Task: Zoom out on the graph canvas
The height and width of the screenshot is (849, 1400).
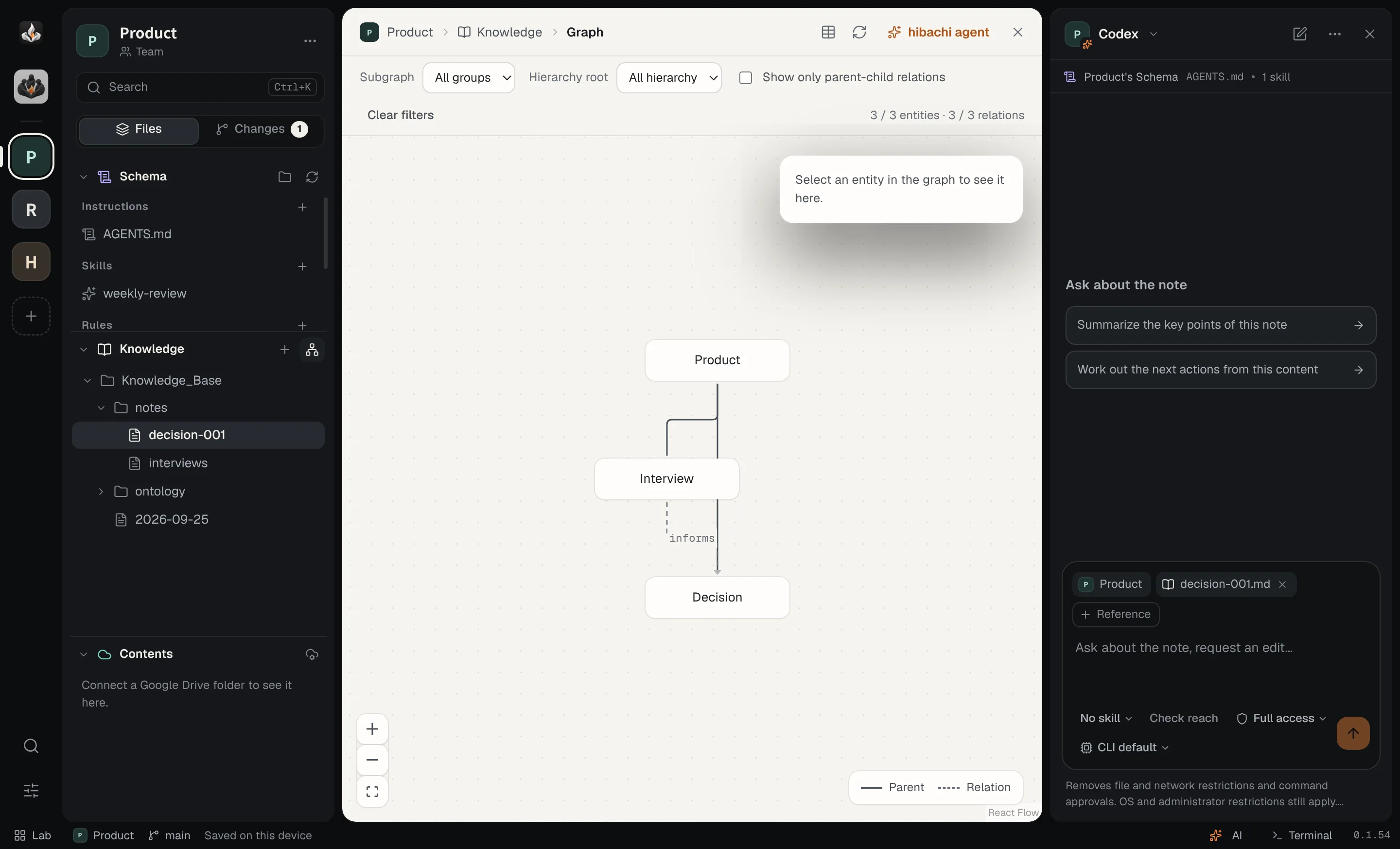Action: click(372, 761)
